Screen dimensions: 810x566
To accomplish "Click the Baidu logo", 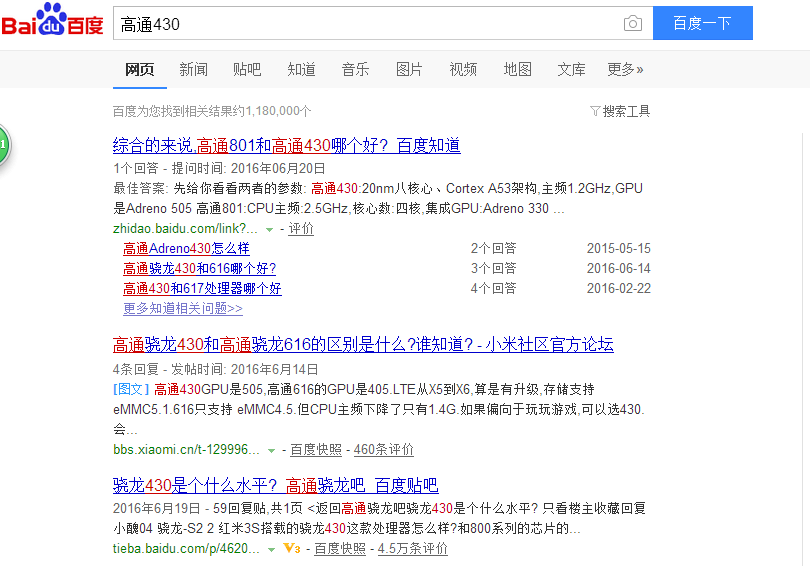I will [52, 21].
